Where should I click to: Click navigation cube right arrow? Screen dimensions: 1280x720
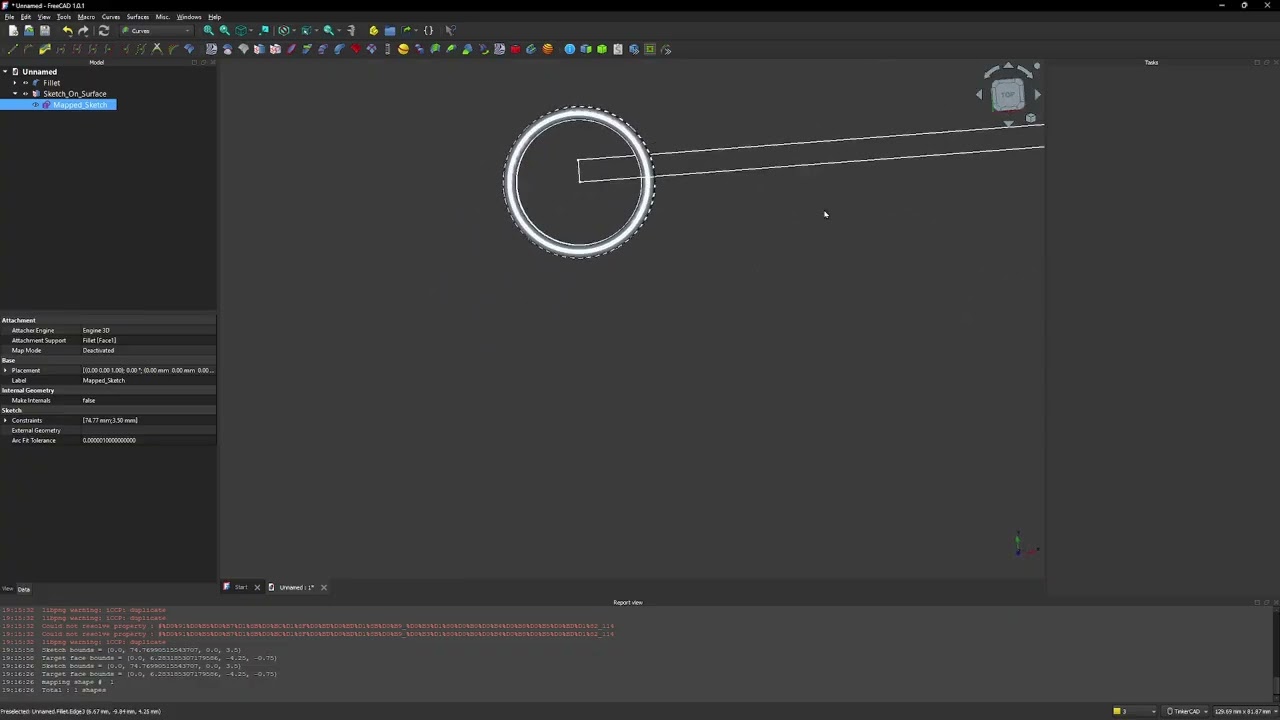[1037, 95]
